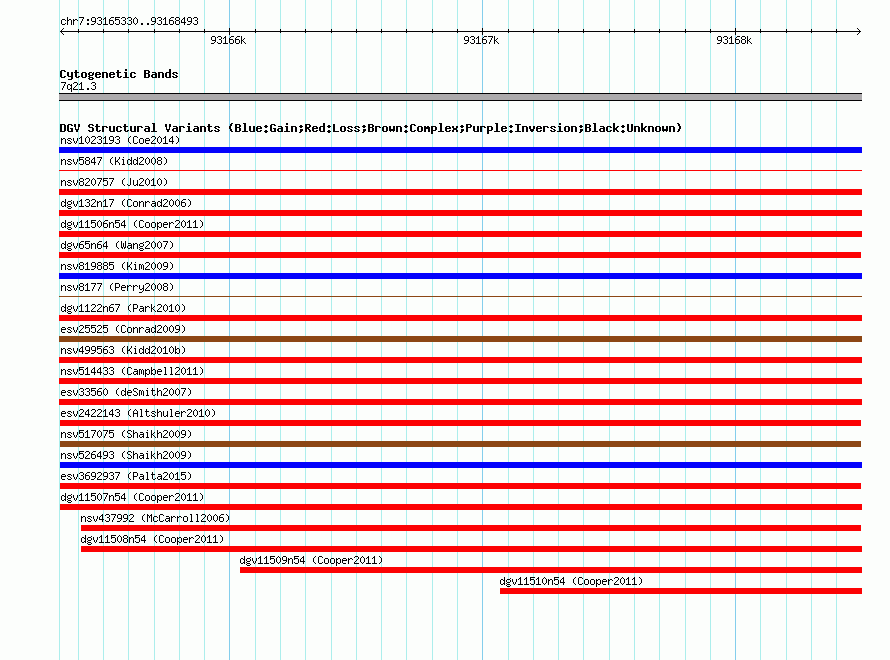Click the nsv819885 (Kim2009) label

(117, 266)
